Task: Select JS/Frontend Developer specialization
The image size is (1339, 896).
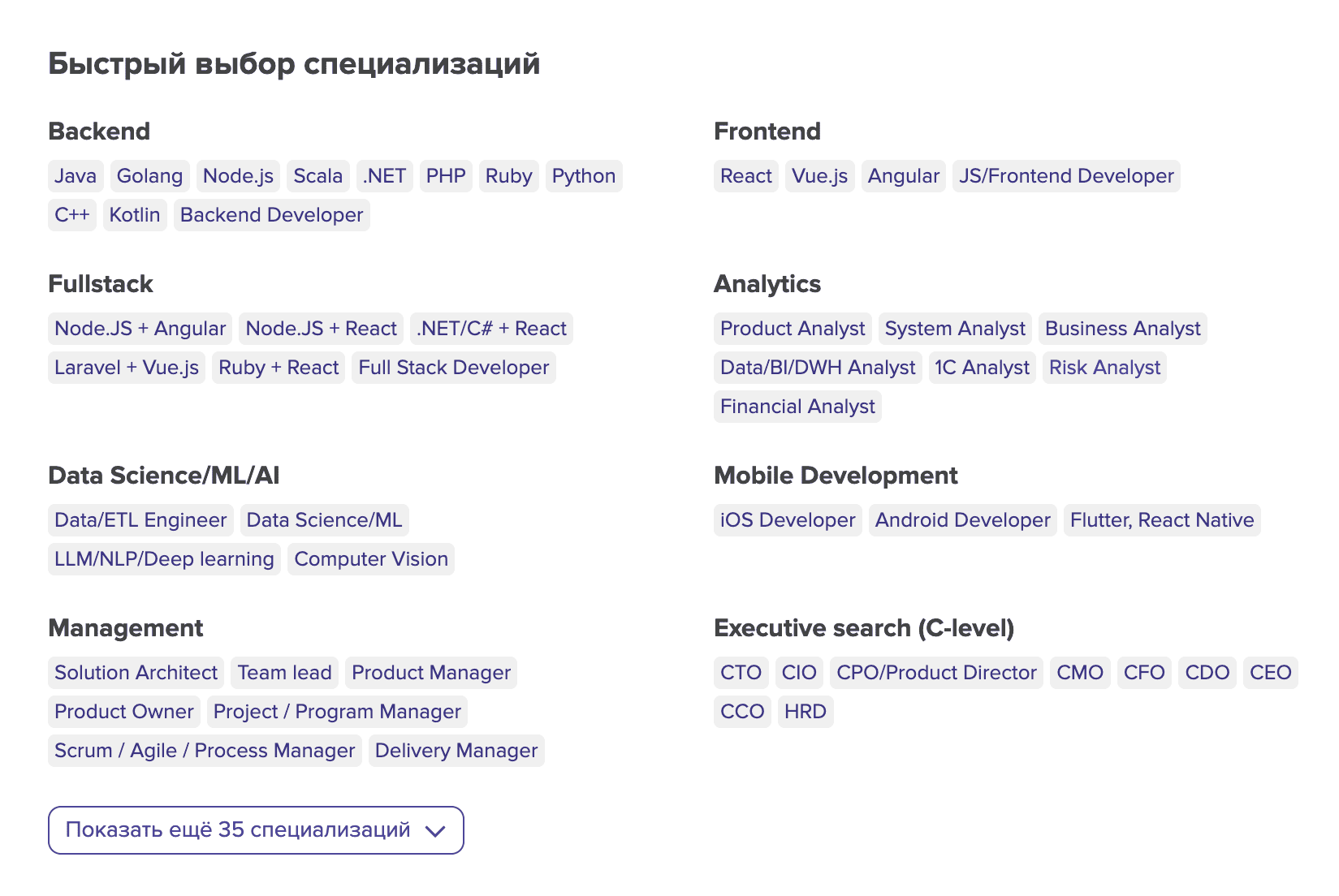Action: pyautogui.click(x=1065, y=176)
